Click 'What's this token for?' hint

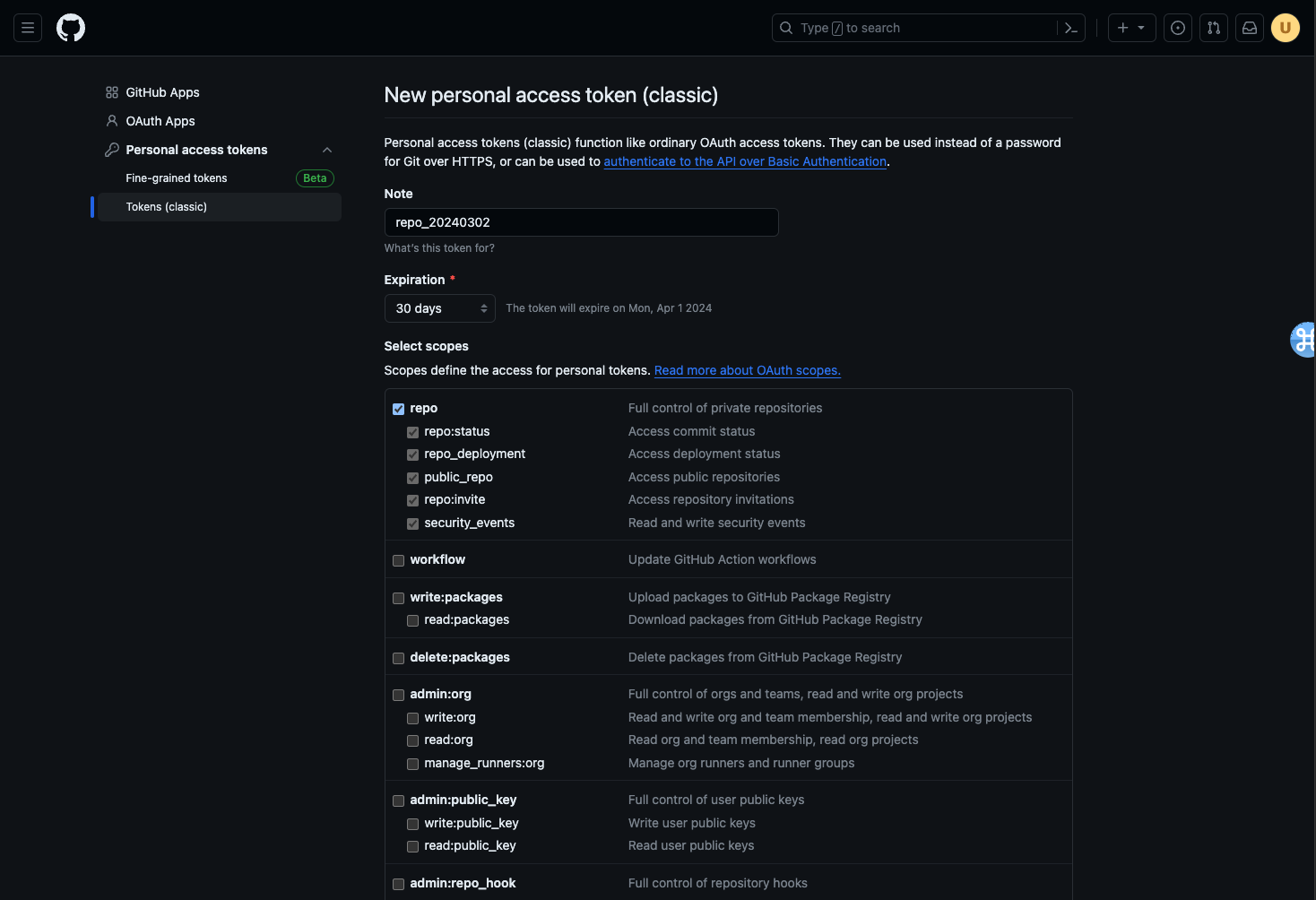tap(439, 248)
